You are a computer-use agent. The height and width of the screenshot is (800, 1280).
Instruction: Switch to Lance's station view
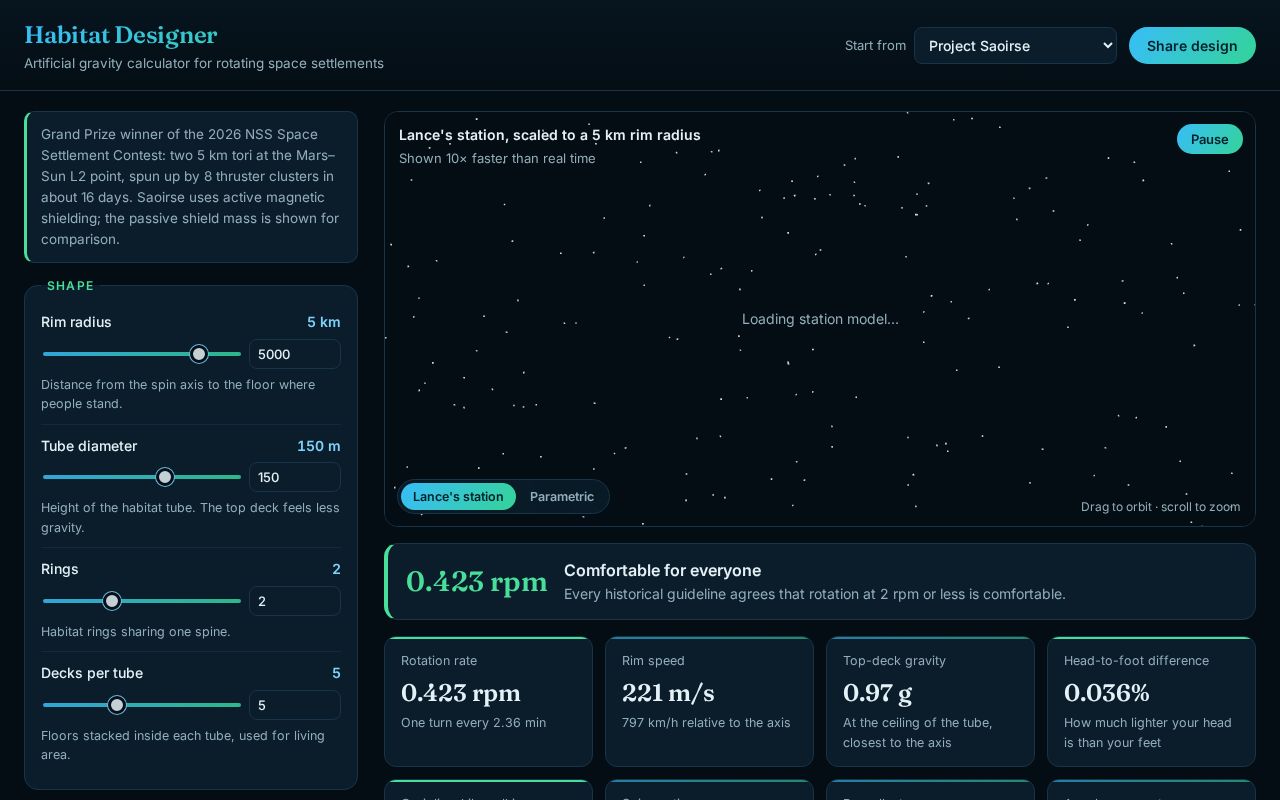tap(458, 497)
